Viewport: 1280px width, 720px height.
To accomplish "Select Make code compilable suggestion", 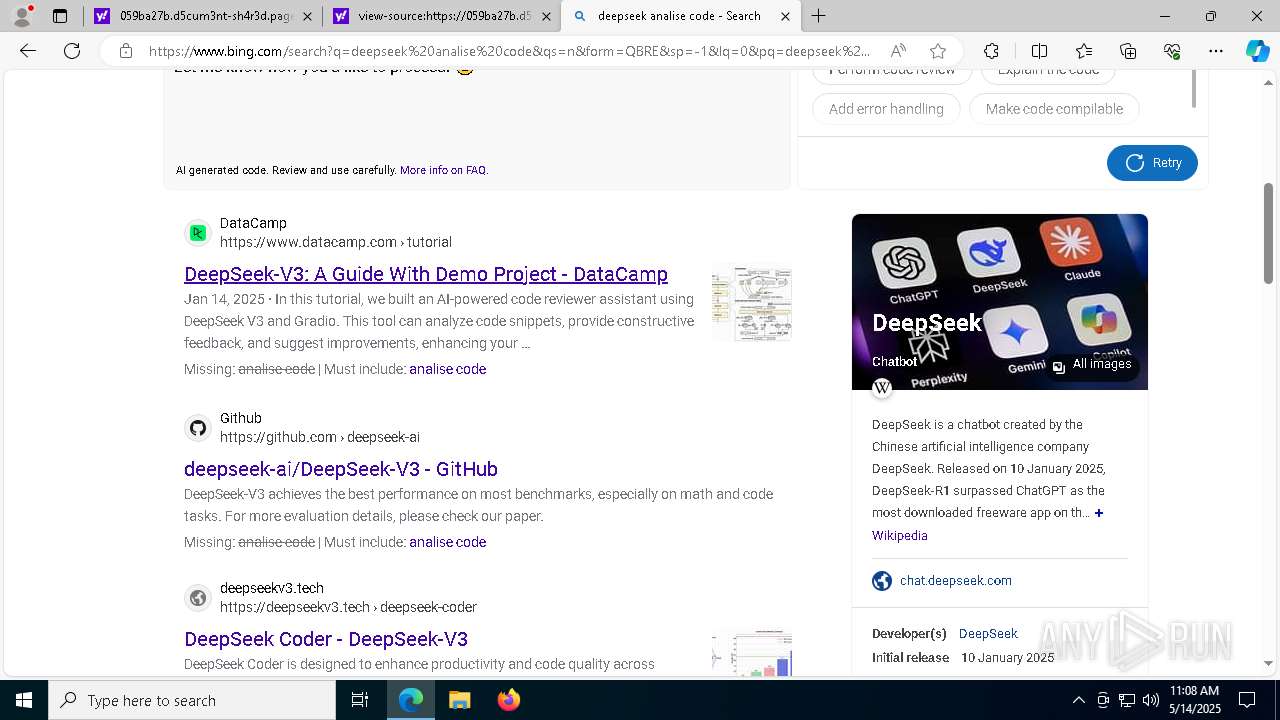I will pos(1054,109).
